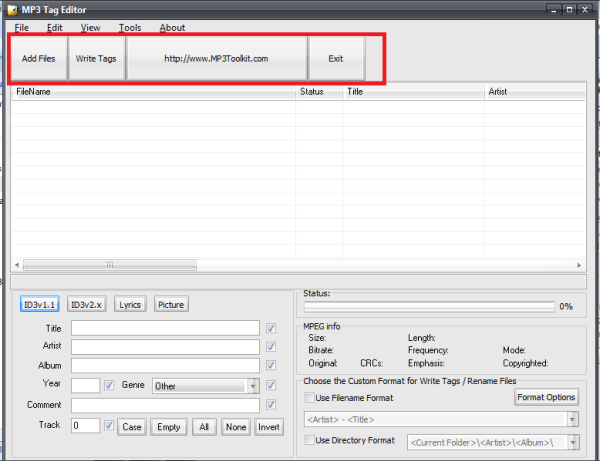Image resolution: width=600 pixels, height=461 pixels.
Task: Sort by the Status column header
Action: point(319,92)
